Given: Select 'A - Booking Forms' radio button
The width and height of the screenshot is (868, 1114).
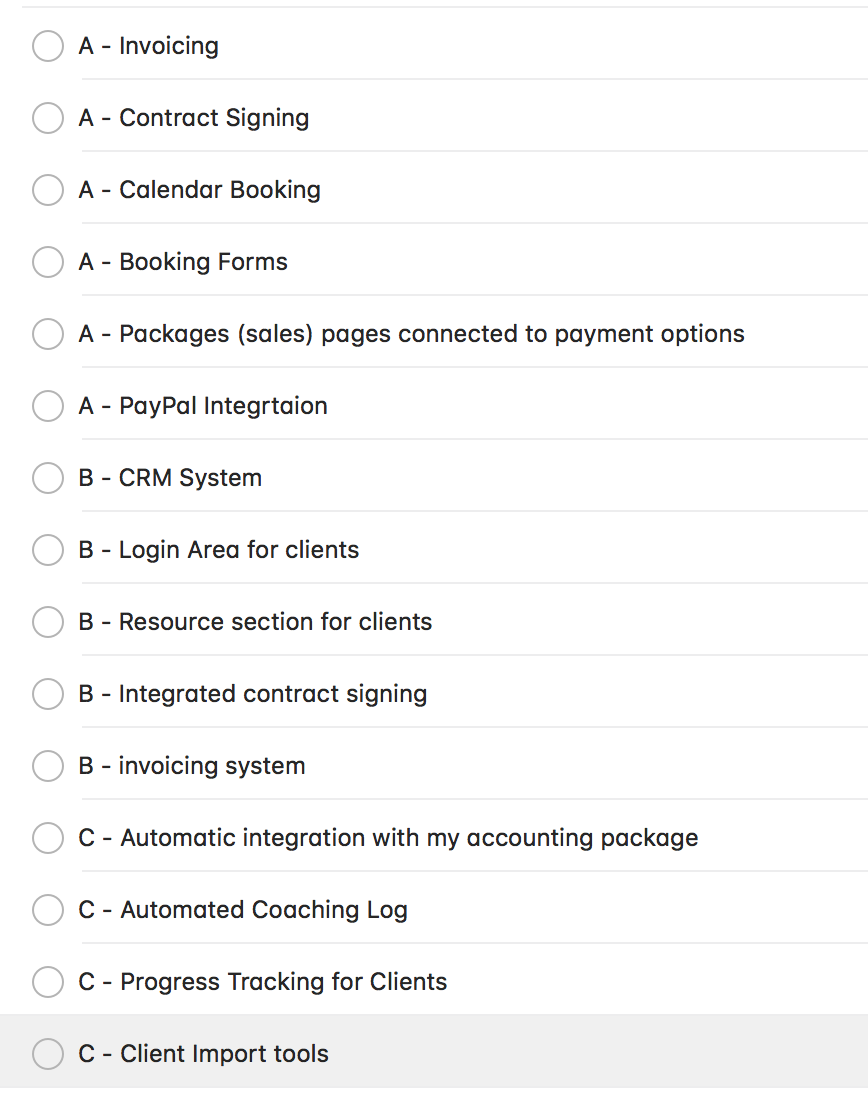Looking at the screenshot, I should (48, 262).
